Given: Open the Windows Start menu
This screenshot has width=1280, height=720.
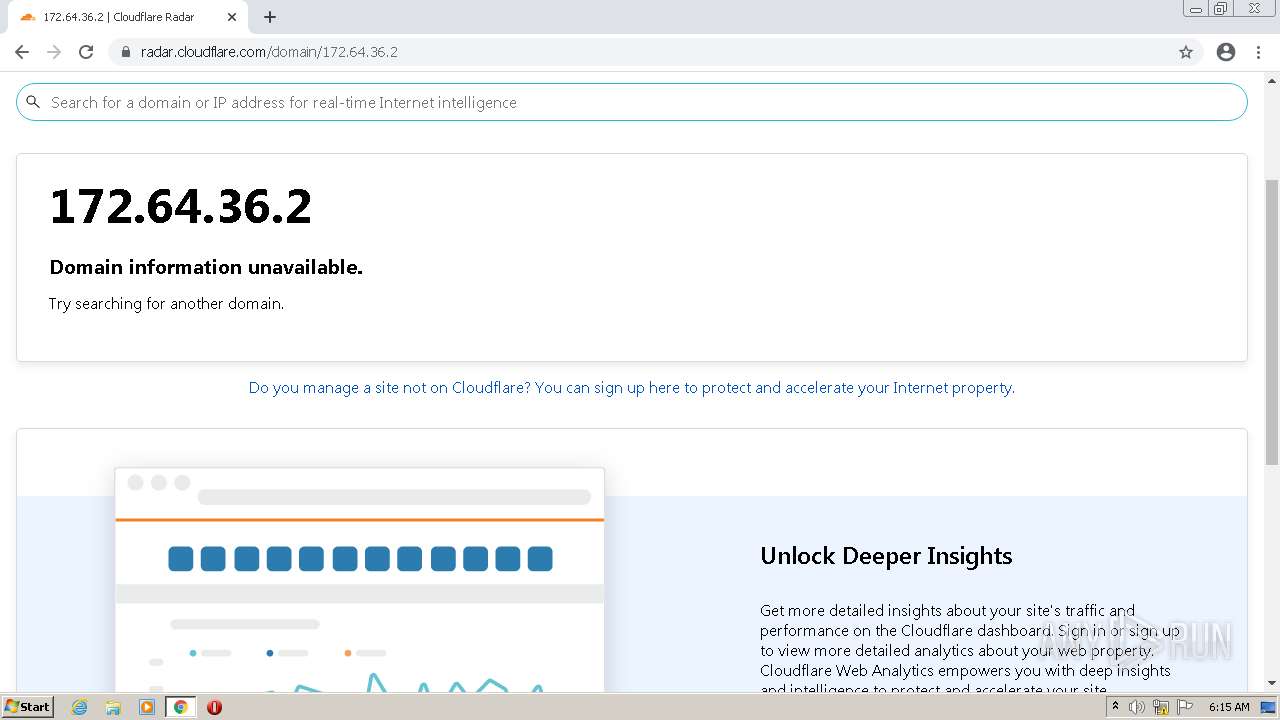Looking at the screenshot, I should pyautogui.click(x=27, y=706).
